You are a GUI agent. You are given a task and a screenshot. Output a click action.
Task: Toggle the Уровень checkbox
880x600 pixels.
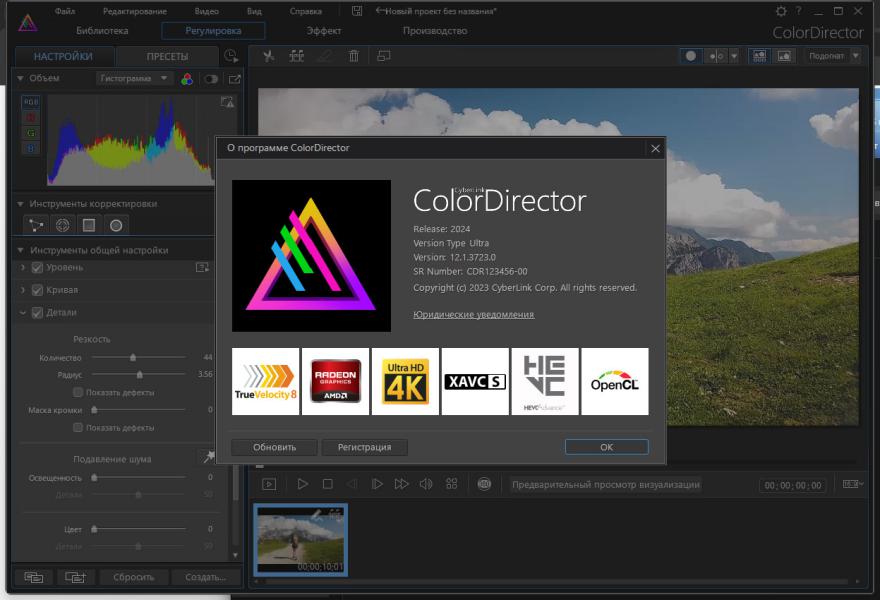coord(37,268)
